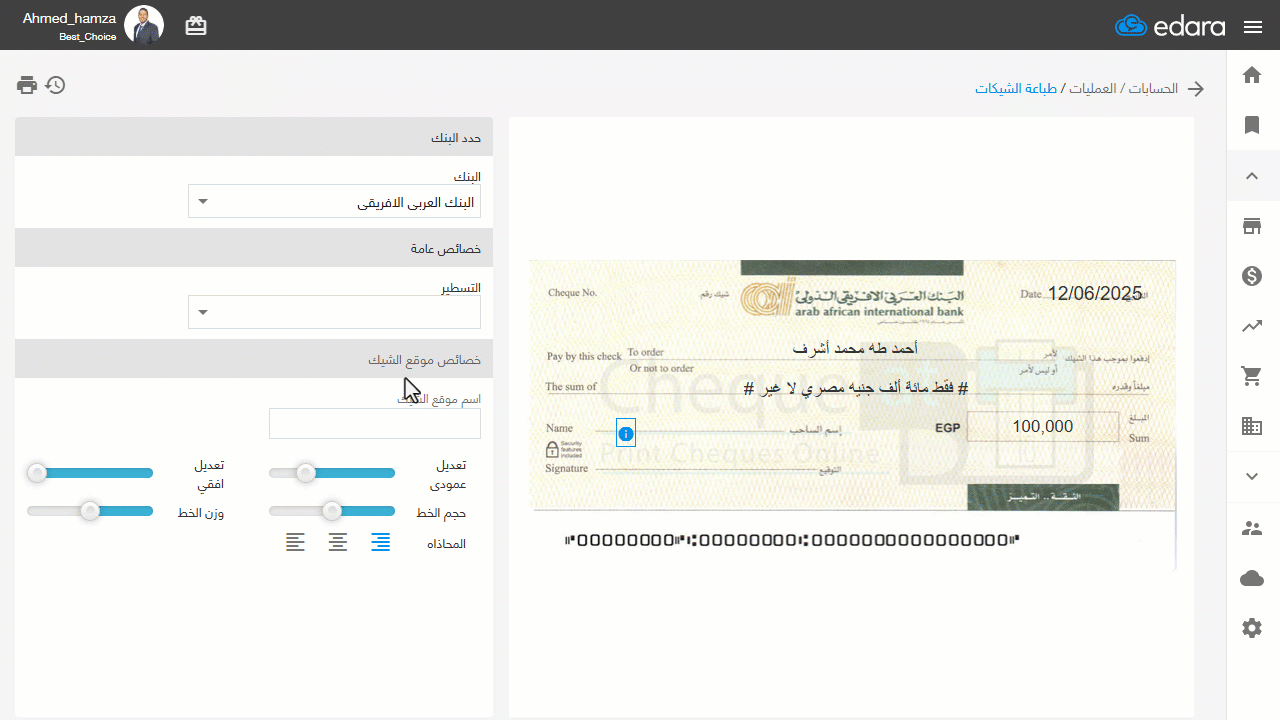Screen dimensions: 1280x720
Task: Select align center option
Action: [x=338, y=542]
